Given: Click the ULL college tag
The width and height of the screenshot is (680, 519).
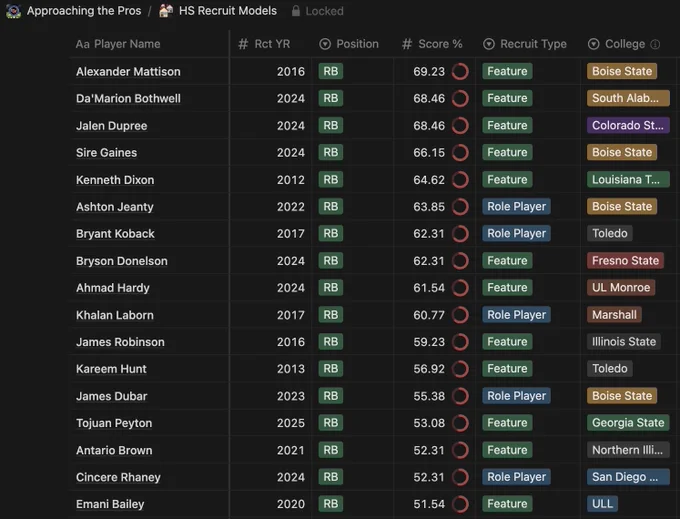Looking at the screenshot, I should point(602,504).
